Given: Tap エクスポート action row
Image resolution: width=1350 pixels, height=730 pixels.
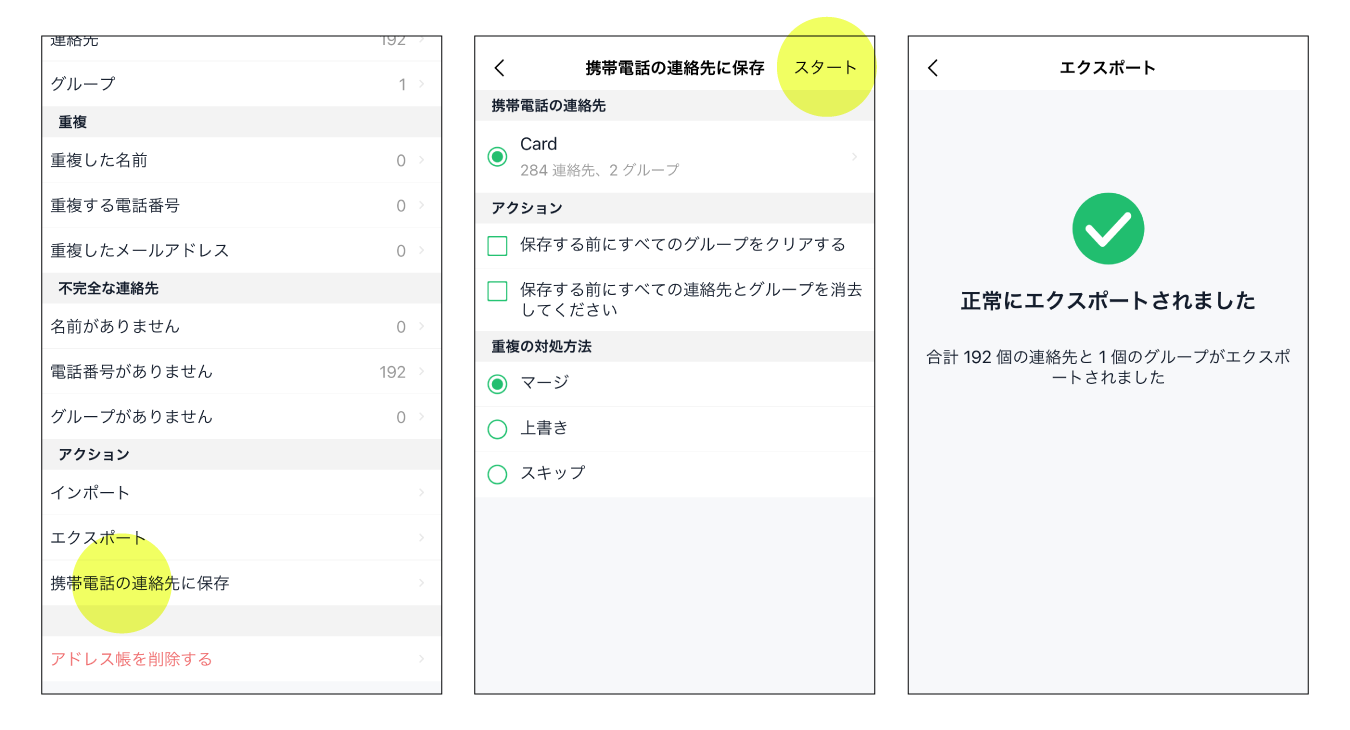Looking at the screenshot, I should click(240, 538).
